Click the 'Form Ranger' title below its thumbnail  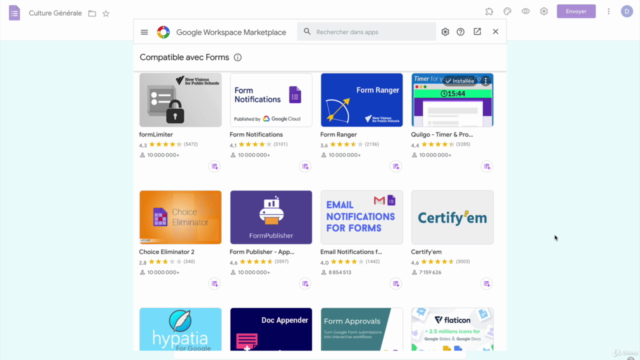click(338, 135)
